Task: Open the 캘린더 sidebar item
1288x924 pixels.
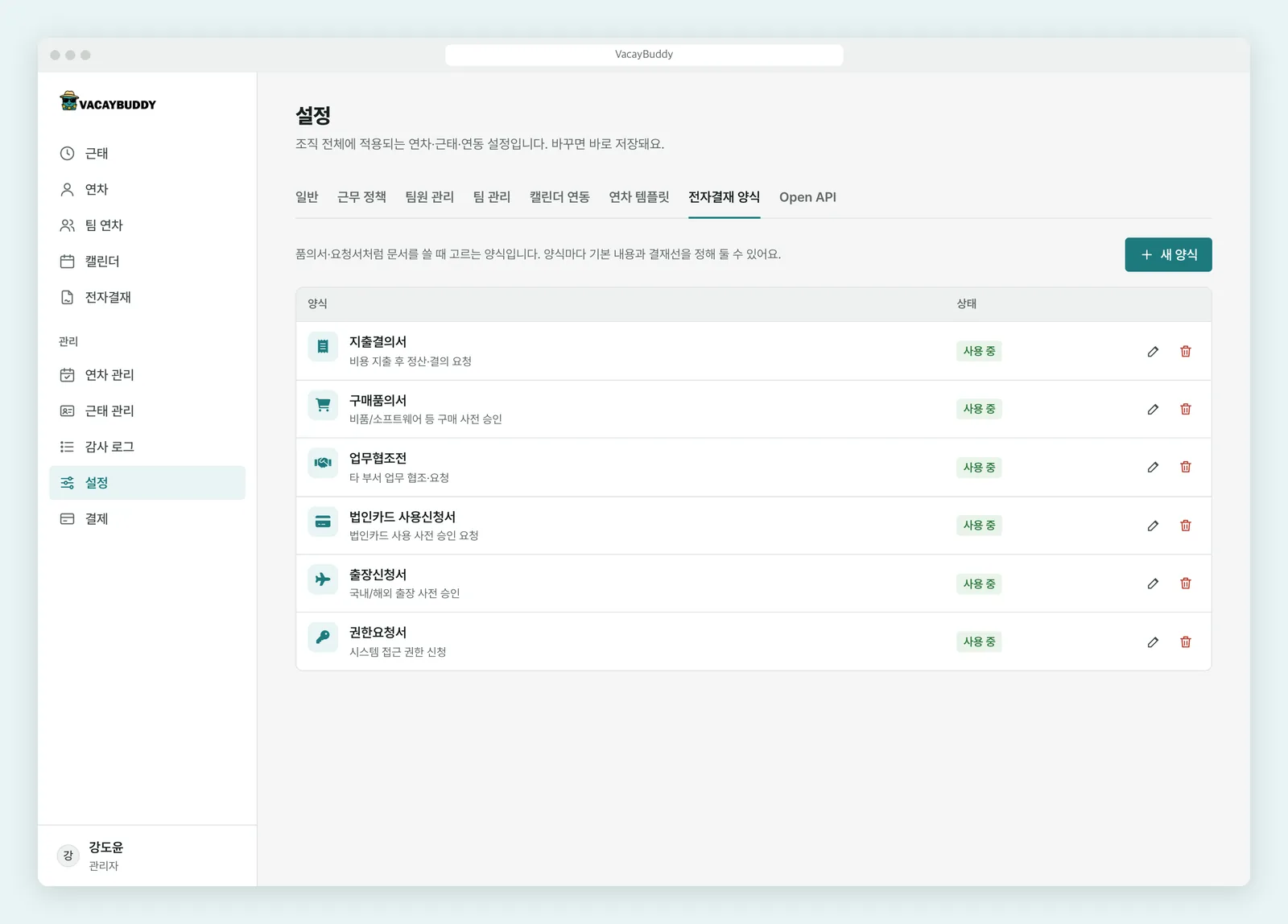Action: (147, 262)
